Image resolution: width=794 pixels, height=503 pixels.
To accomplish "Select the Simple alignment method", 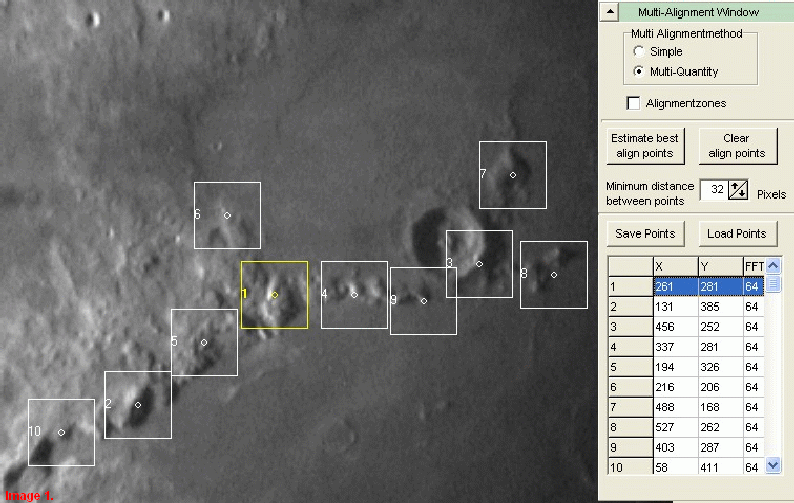I will [638, 52].
